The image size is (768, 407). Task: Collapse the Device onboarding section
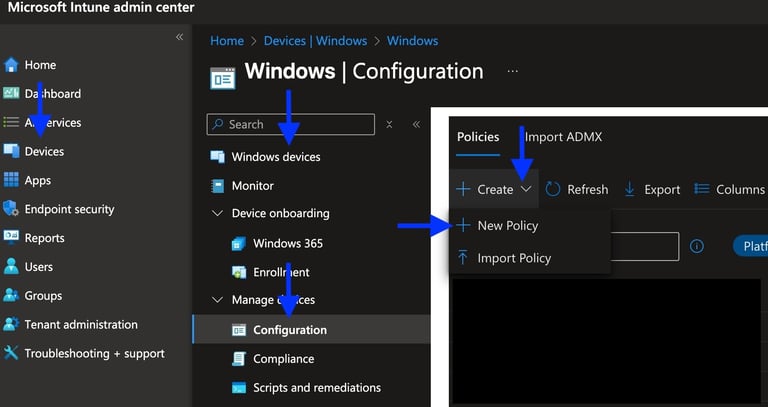[x=216, y=214]
